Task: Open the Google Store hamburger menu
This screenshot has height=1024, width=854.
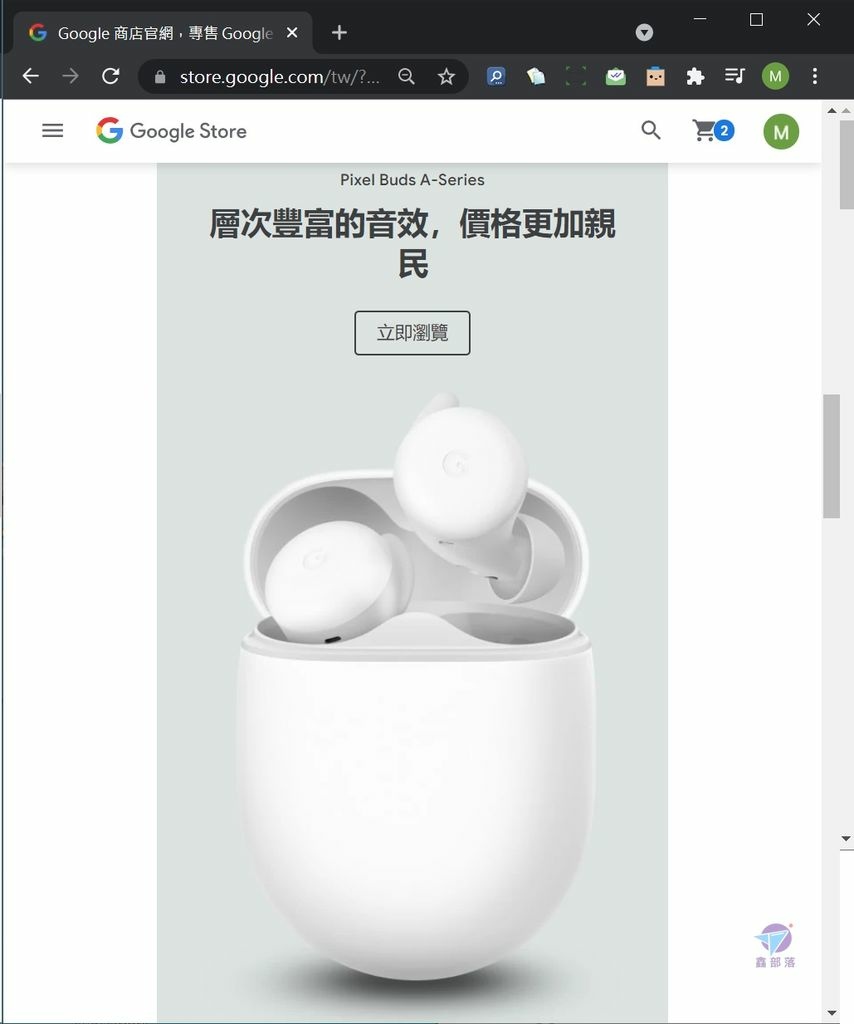Action: [x=52, y=131]
